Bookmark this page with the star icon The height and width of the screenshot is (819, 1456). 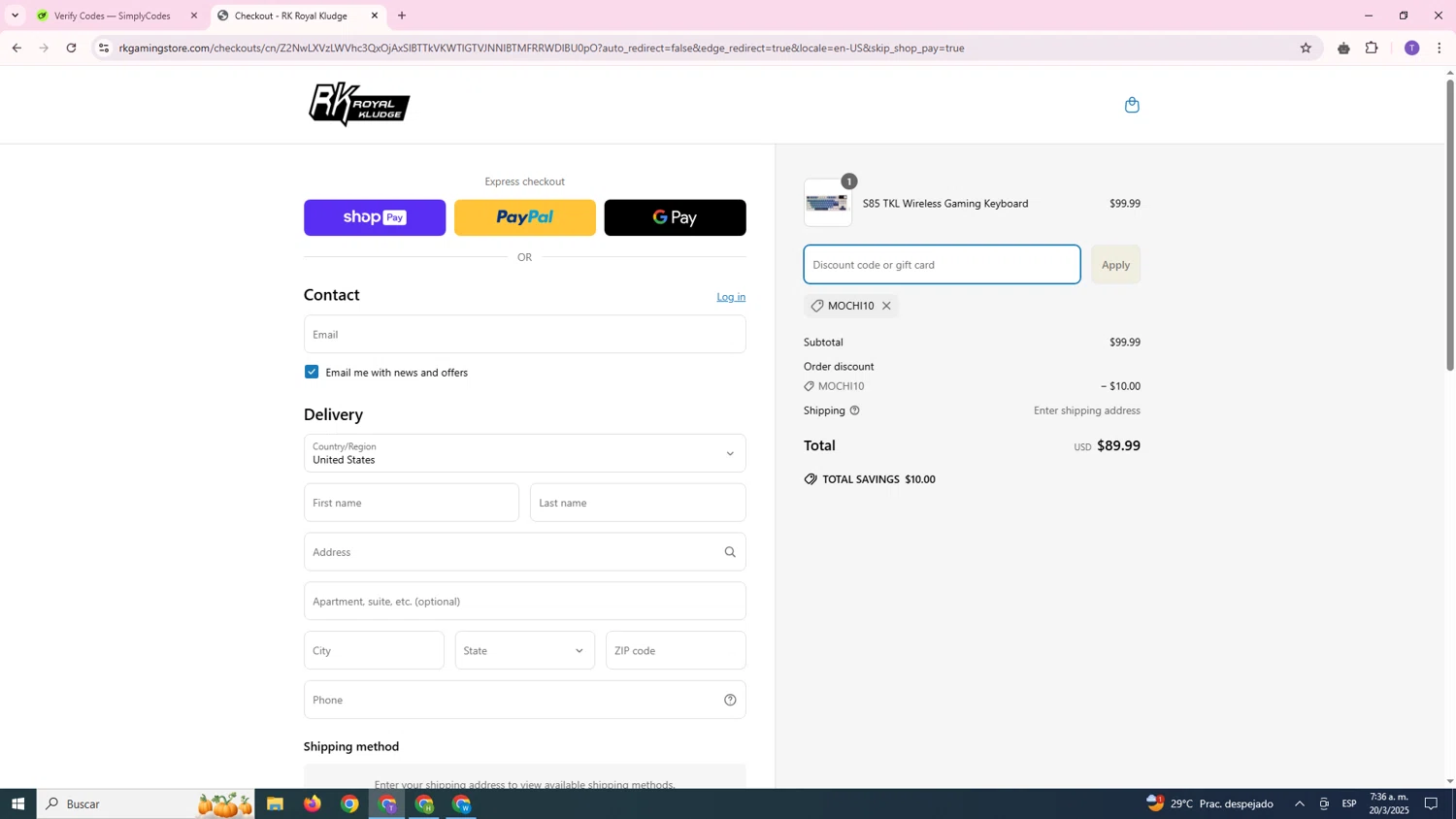(1306, 48)
